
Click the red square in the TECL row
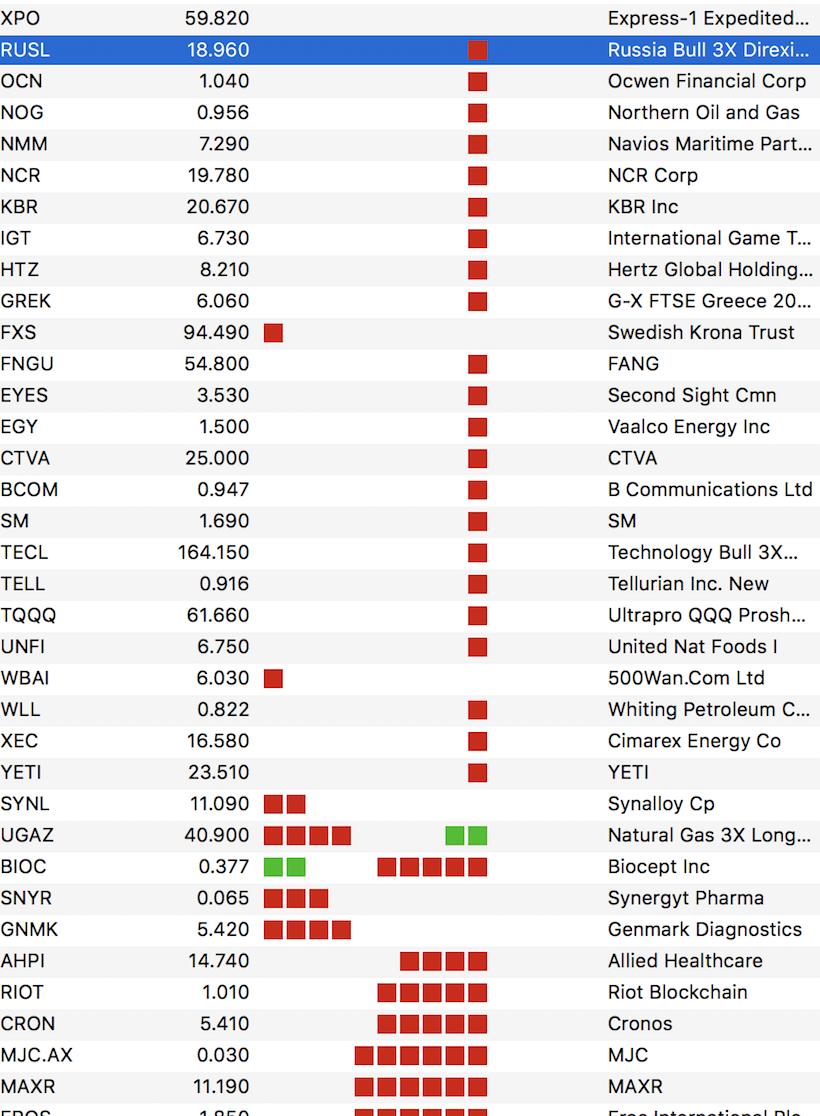pyautogui.click(x=477, y=553)
